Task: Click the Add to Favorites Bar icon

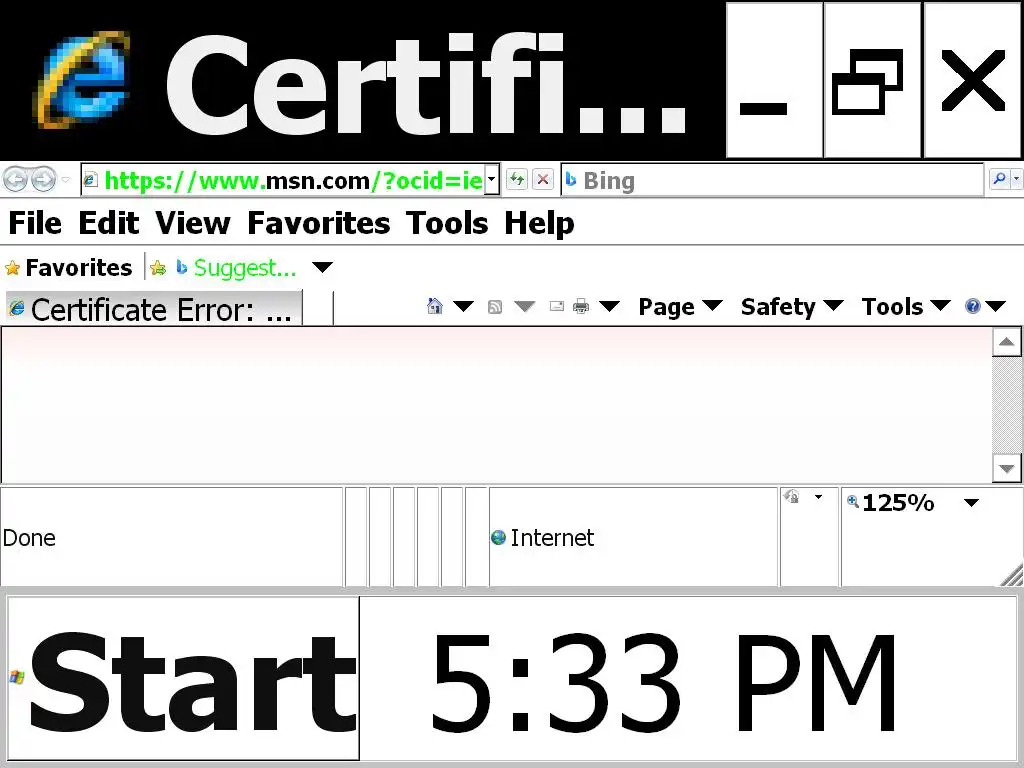Action: (157, 268)
